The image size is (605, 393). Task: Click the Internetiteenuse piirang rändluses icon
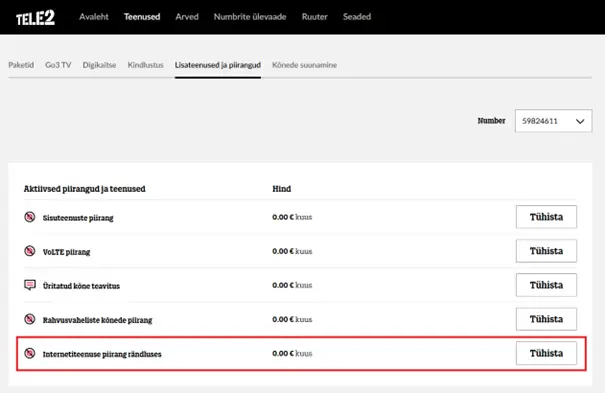(30, 353)
